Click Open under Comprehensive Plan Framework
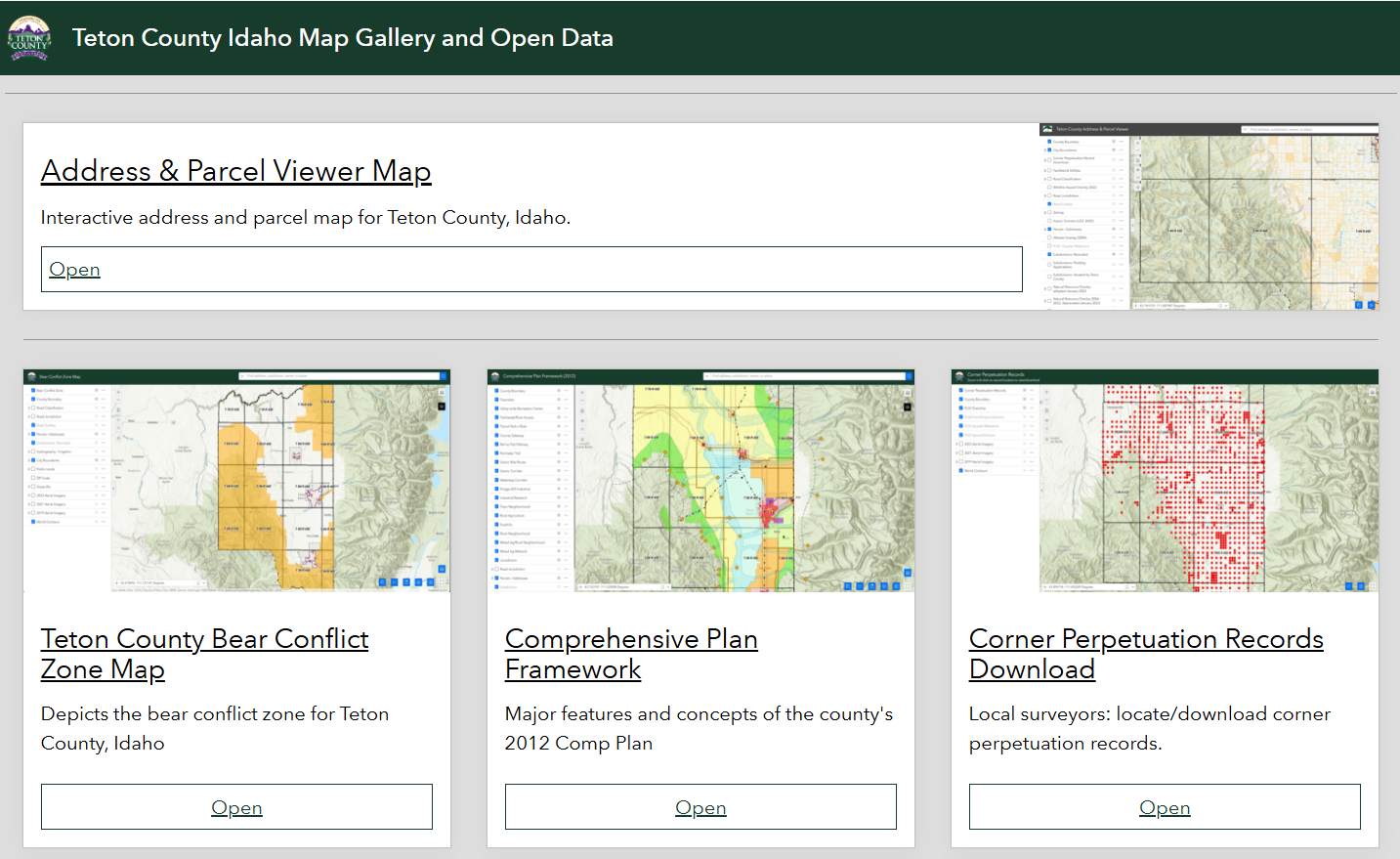 pyautogui.click(x=700, y=807)
